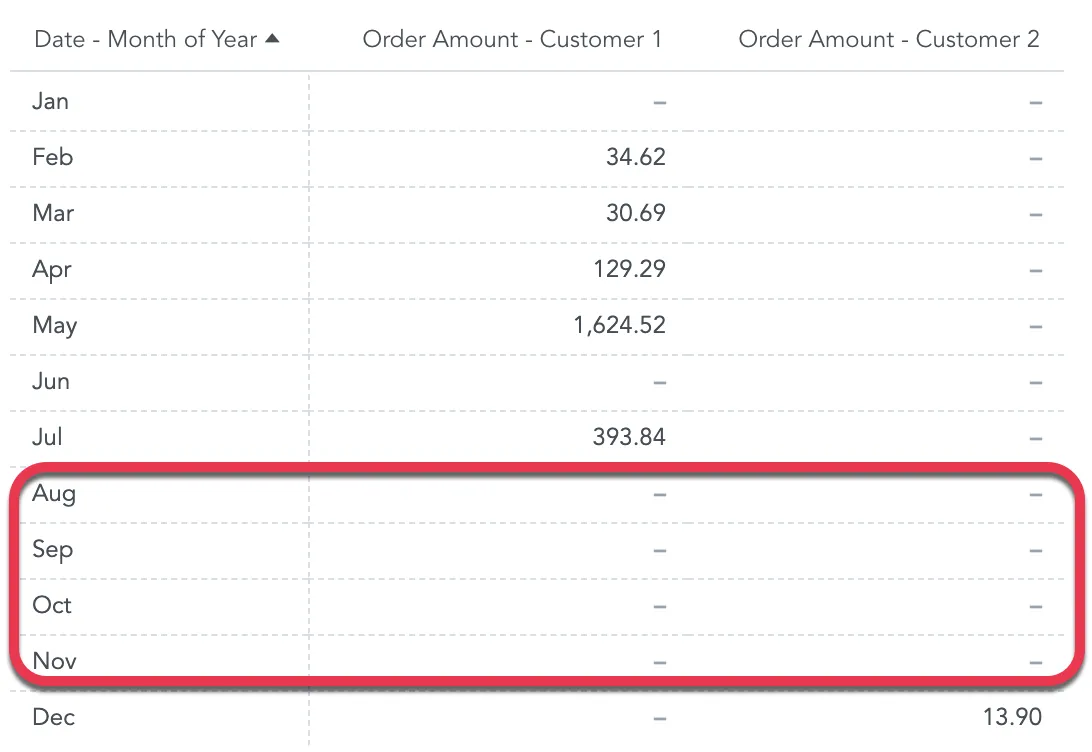Viewport: 1092px width, 752px height.
Task: Click the Nov row within the red outline
Action: 54,661
